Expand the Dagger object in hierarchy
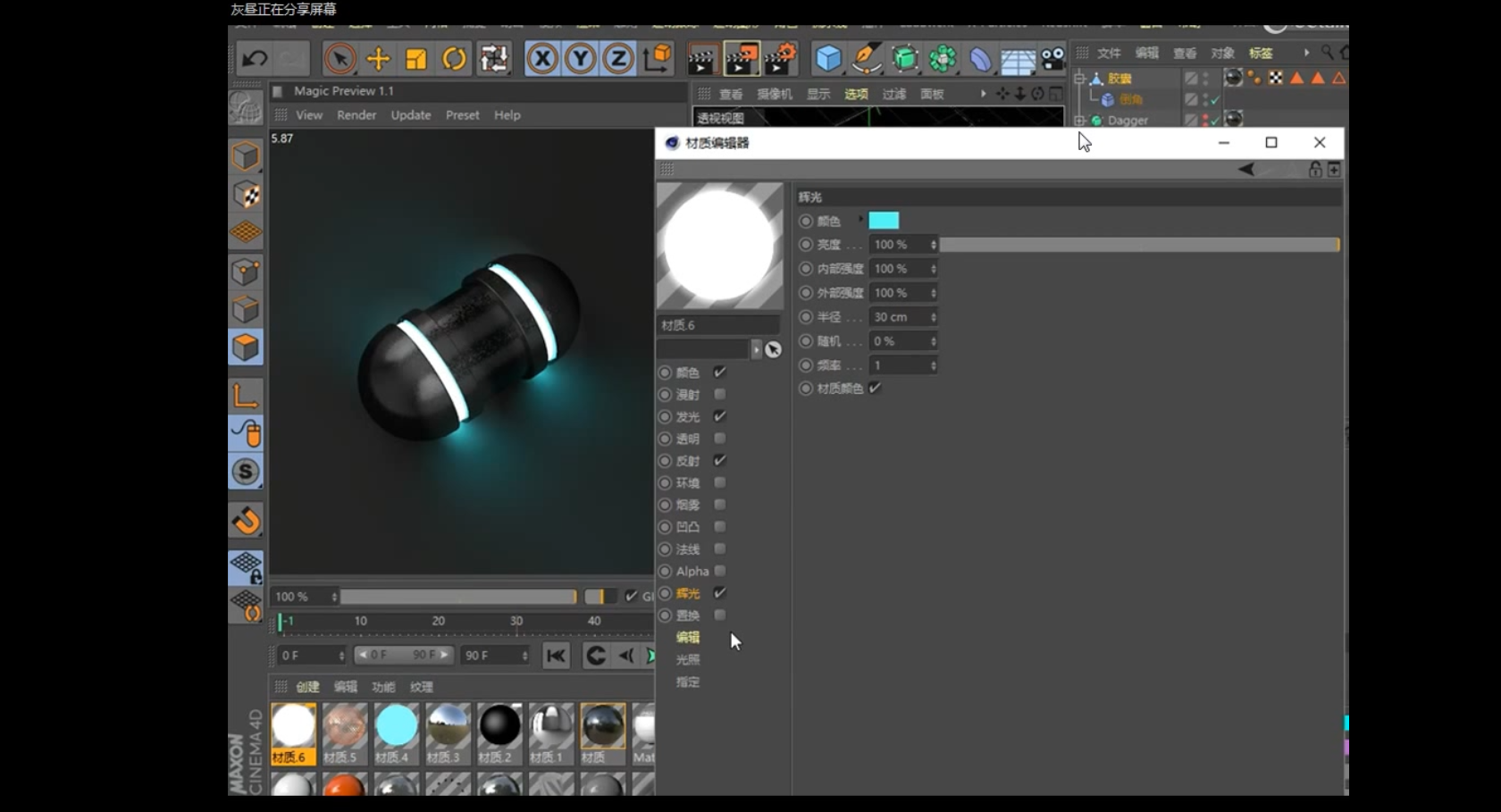 click(x=1080, y=120)
